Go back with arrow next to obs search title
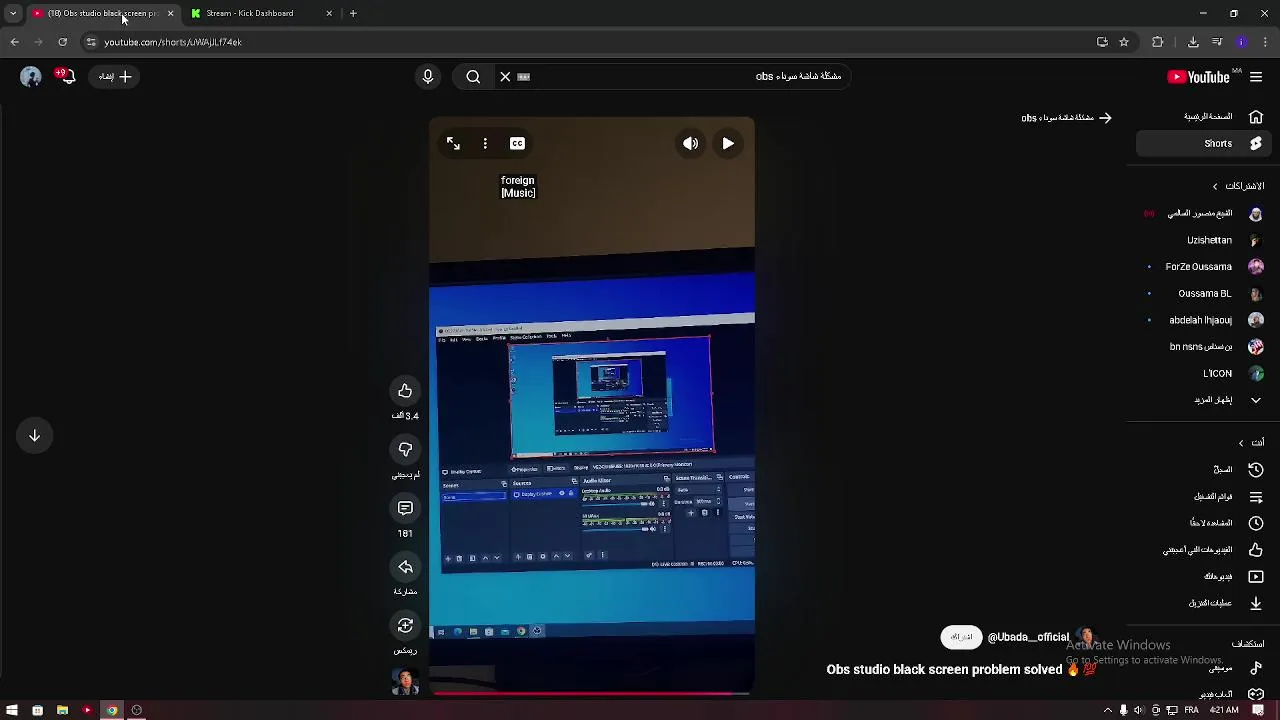 [x=1105, y=117]
